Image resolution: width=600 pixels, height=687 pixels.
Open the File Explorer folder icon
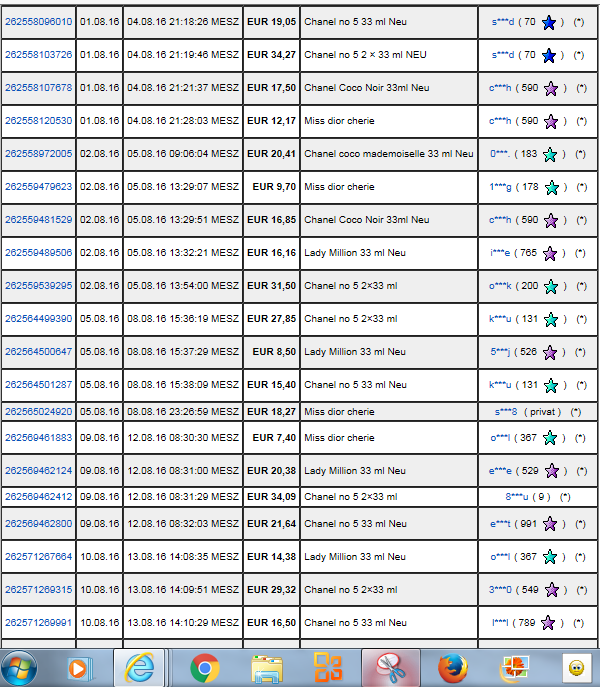click(266, 669)
